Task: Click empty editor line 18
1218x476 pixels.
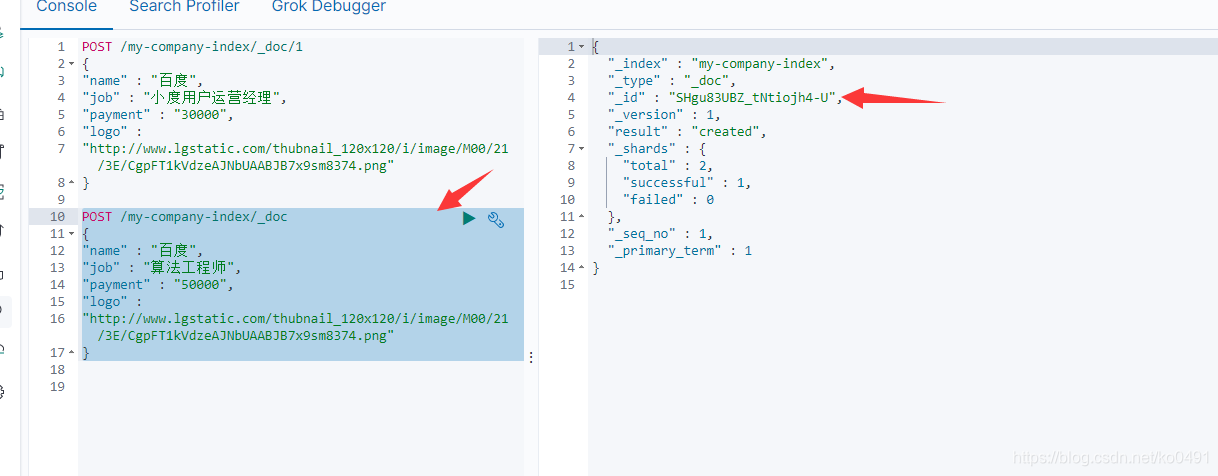Action: click(x=300, y=370)
